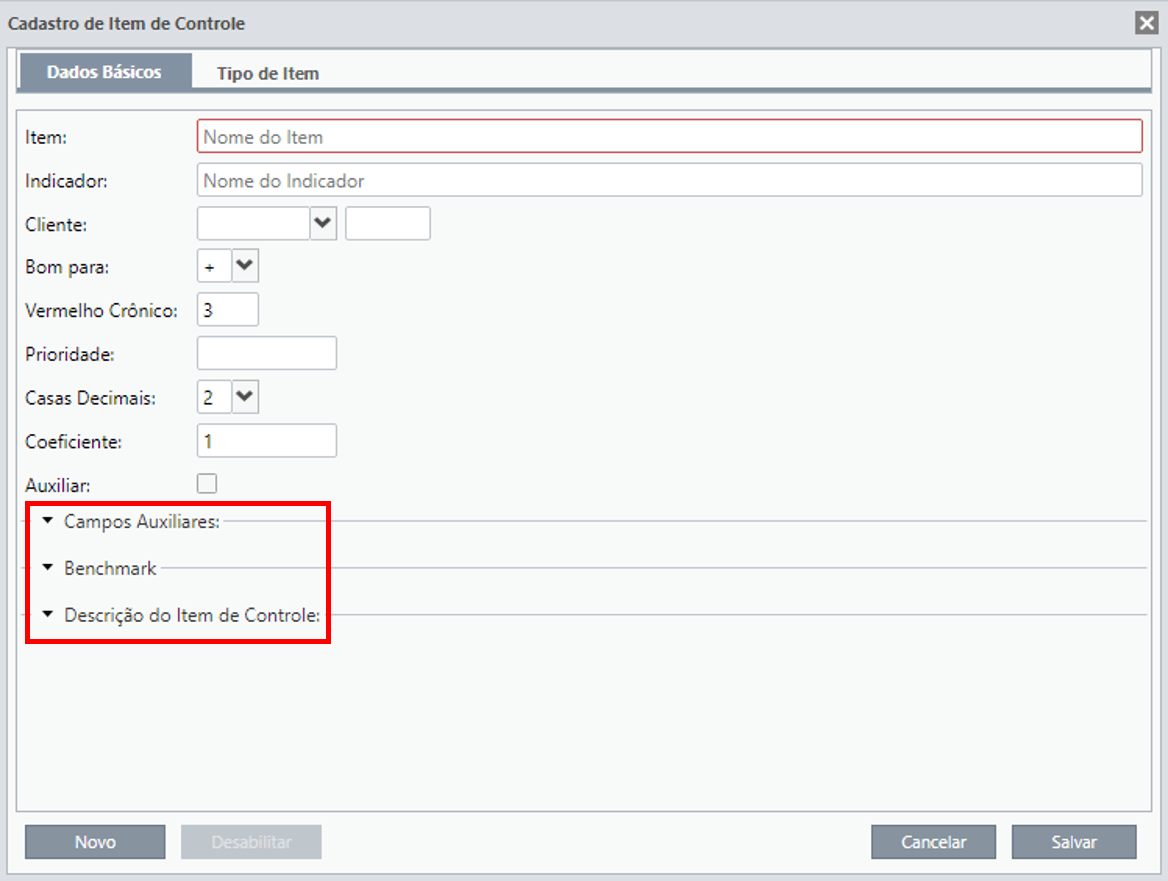Click the Vermelho Crônico value field
Screen dimensions: 1168x881
pos(228,310)
